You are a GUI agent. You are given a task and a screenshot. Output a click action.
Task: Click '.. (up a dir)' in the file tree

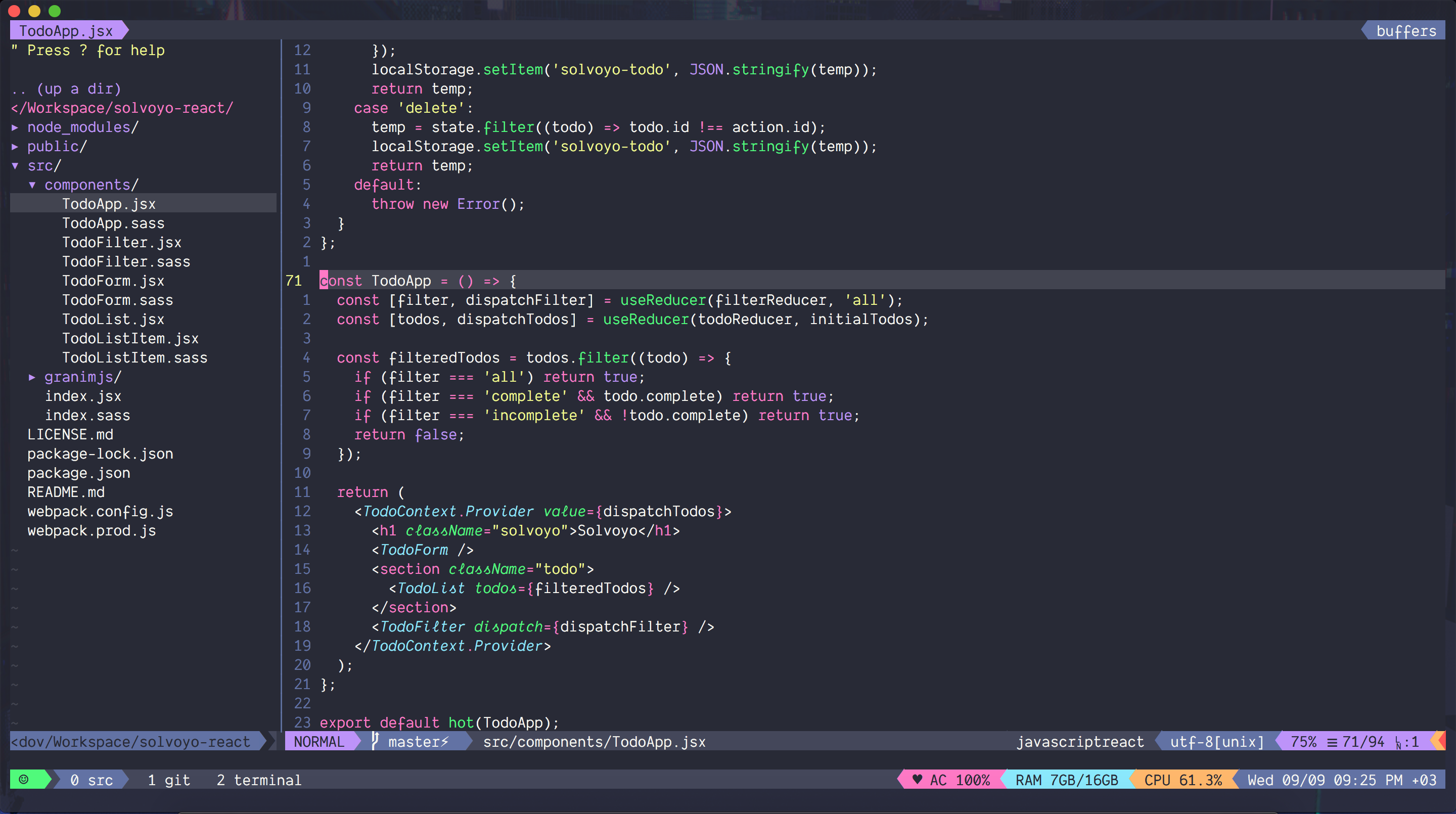(x=66, y=89)
